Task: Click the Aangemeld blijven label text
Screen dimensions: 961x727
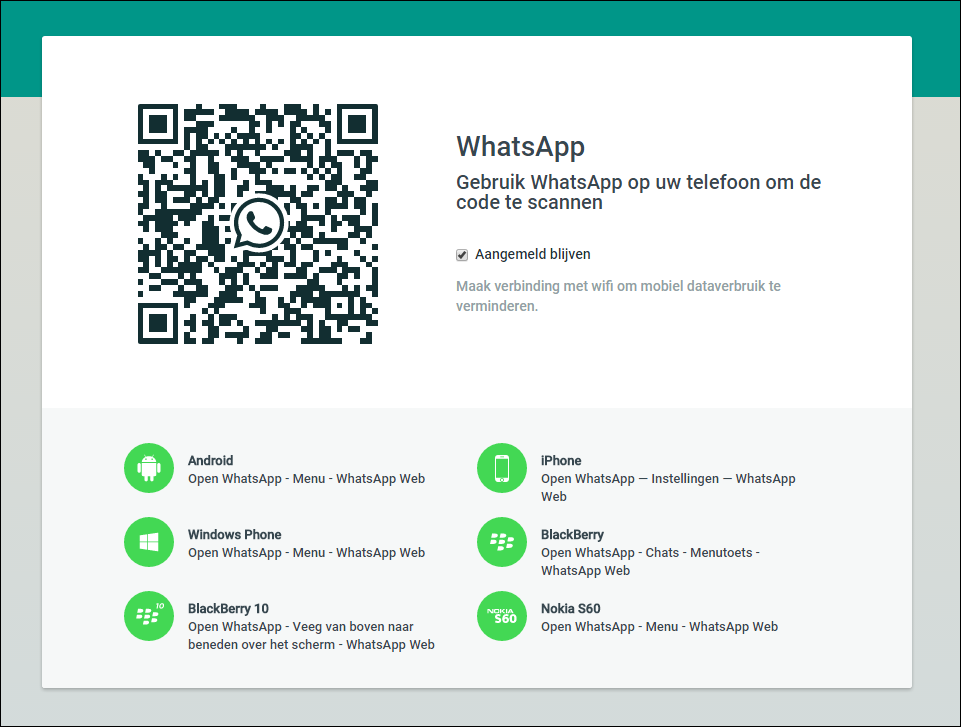Action: (532, 255)
